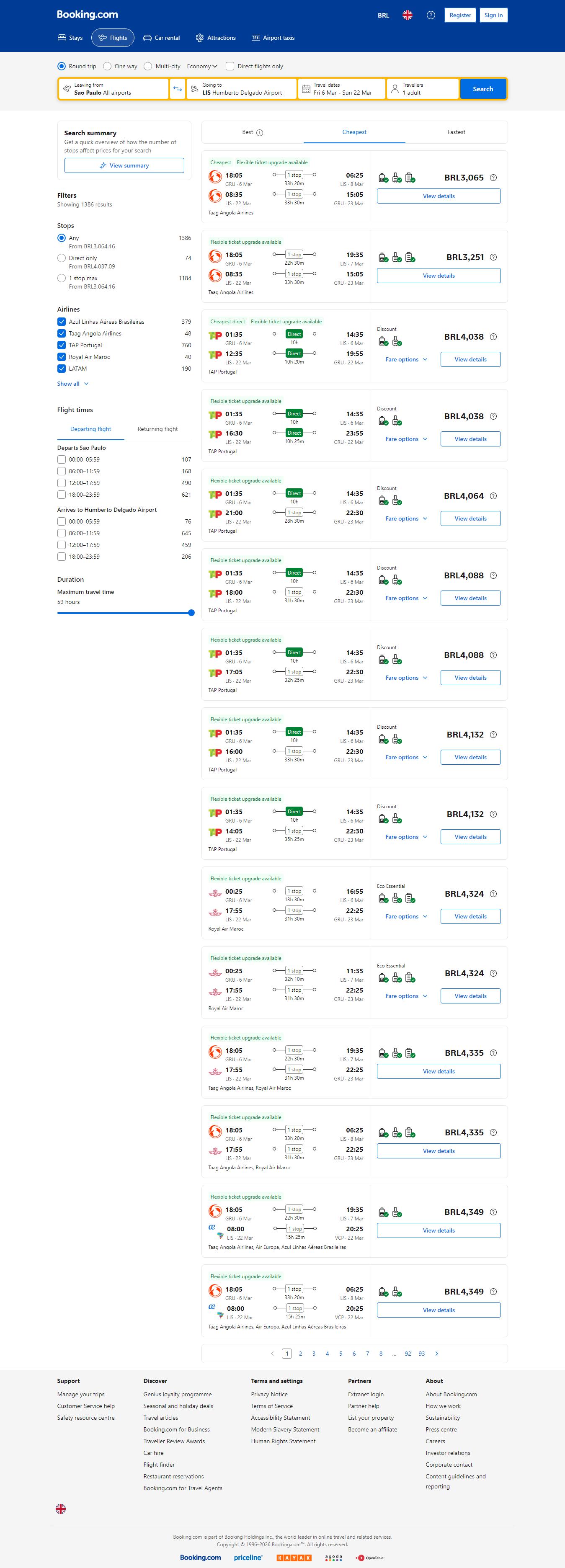The image size is (565, 1568).
Task: Click the Going to destination field
Action: pyautogui.click(x=242, y=89)
